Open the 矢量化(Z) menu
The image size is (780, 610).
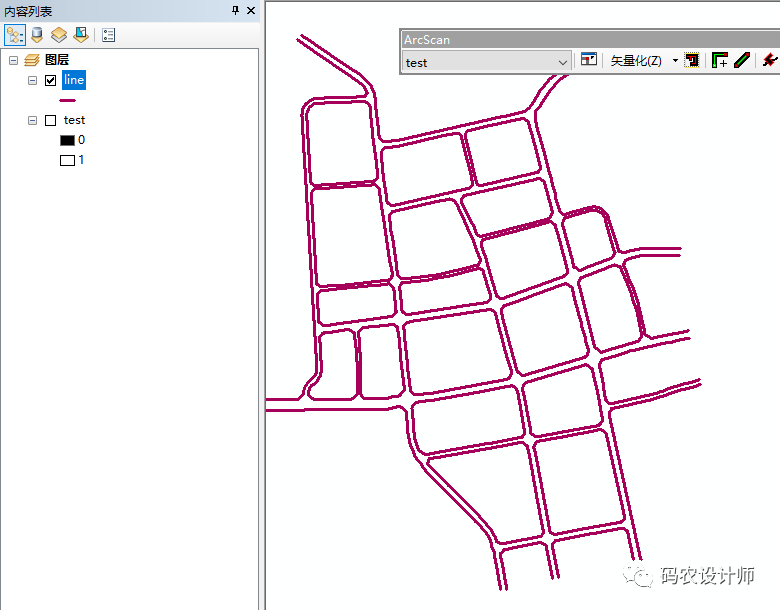point(636,61)
